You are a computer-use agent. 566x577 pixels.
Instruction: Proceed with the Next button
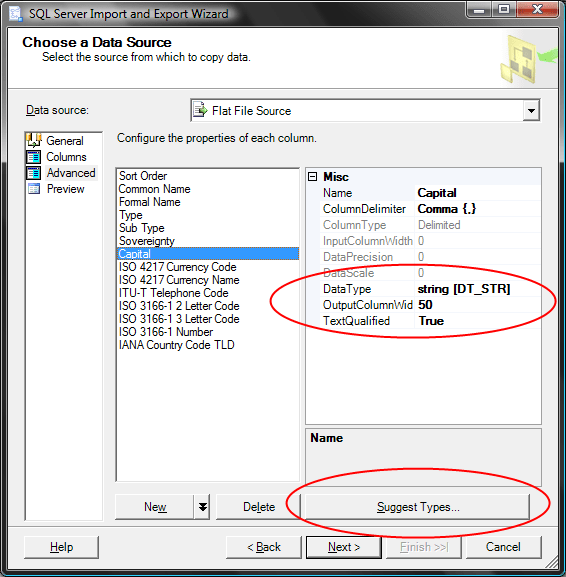pyautogui.click(x=344, y=547)
